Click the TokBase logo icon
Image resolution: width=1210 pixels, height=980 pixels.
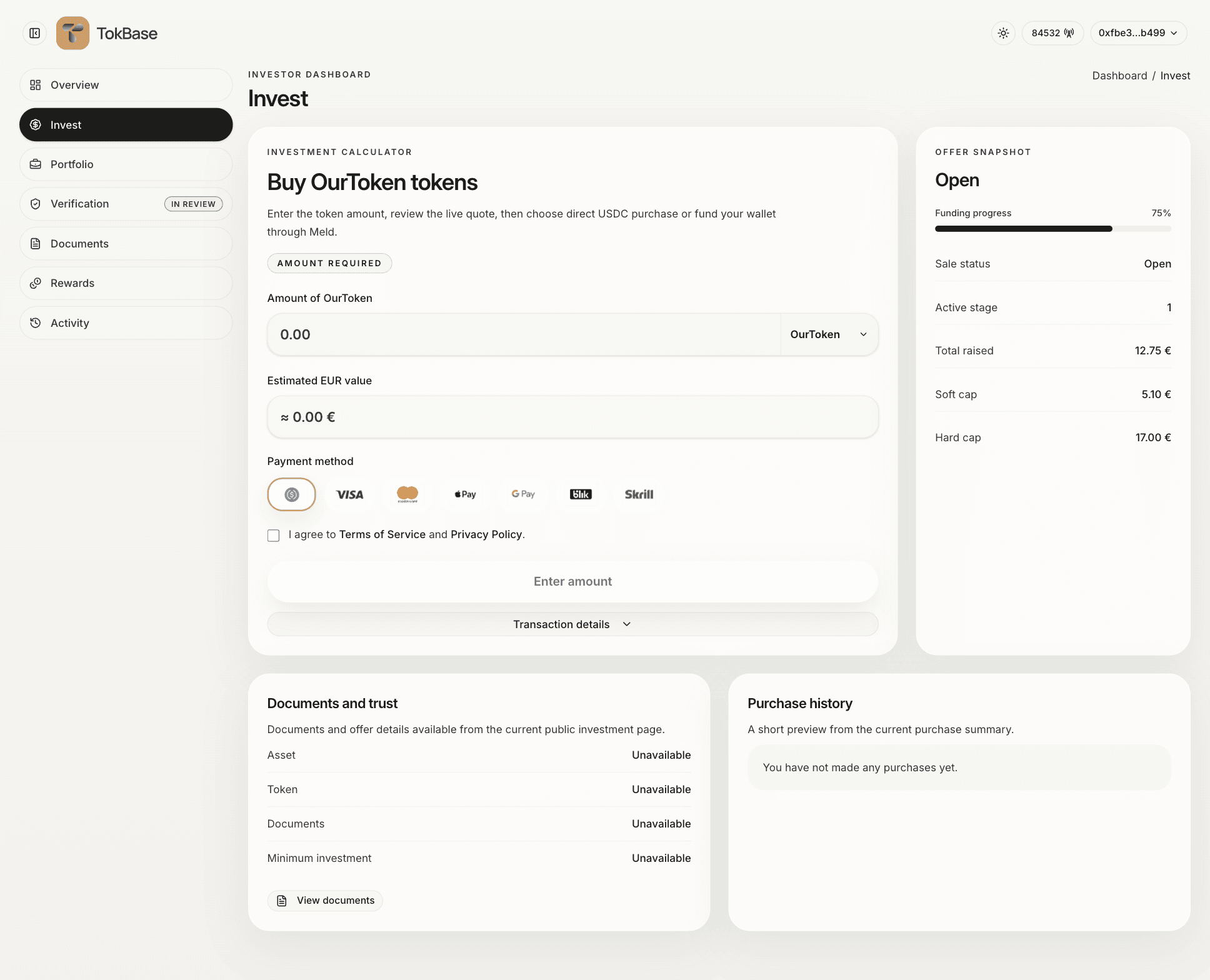pyautogui.click(x=72, y=33)
